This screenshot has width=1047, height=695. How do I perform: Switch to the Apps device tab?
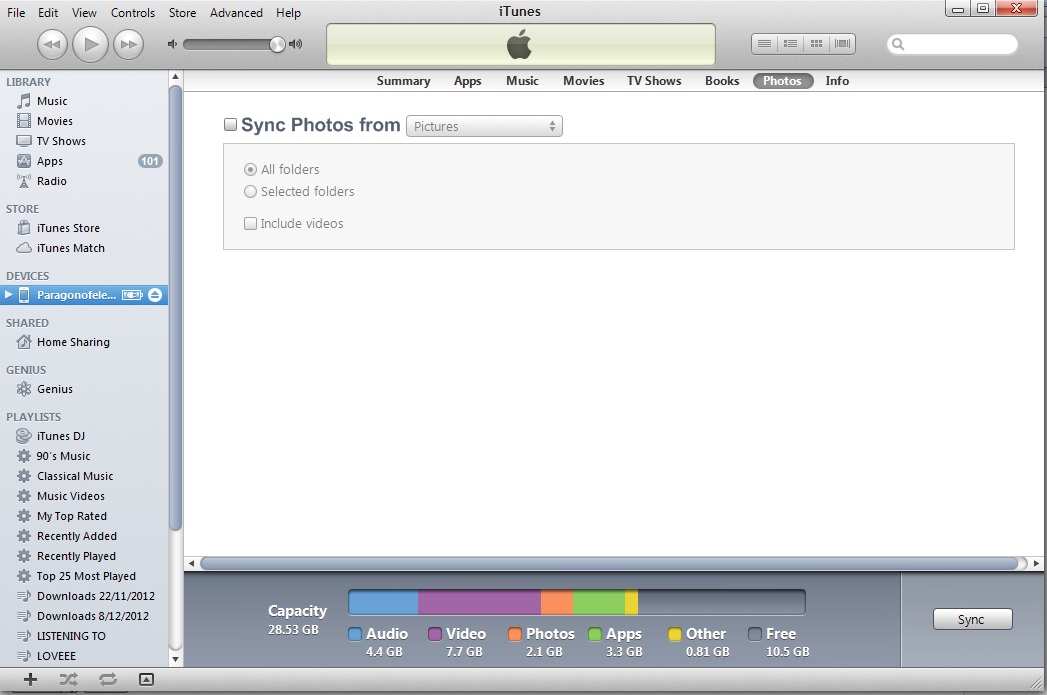click(x=467, y=81)
